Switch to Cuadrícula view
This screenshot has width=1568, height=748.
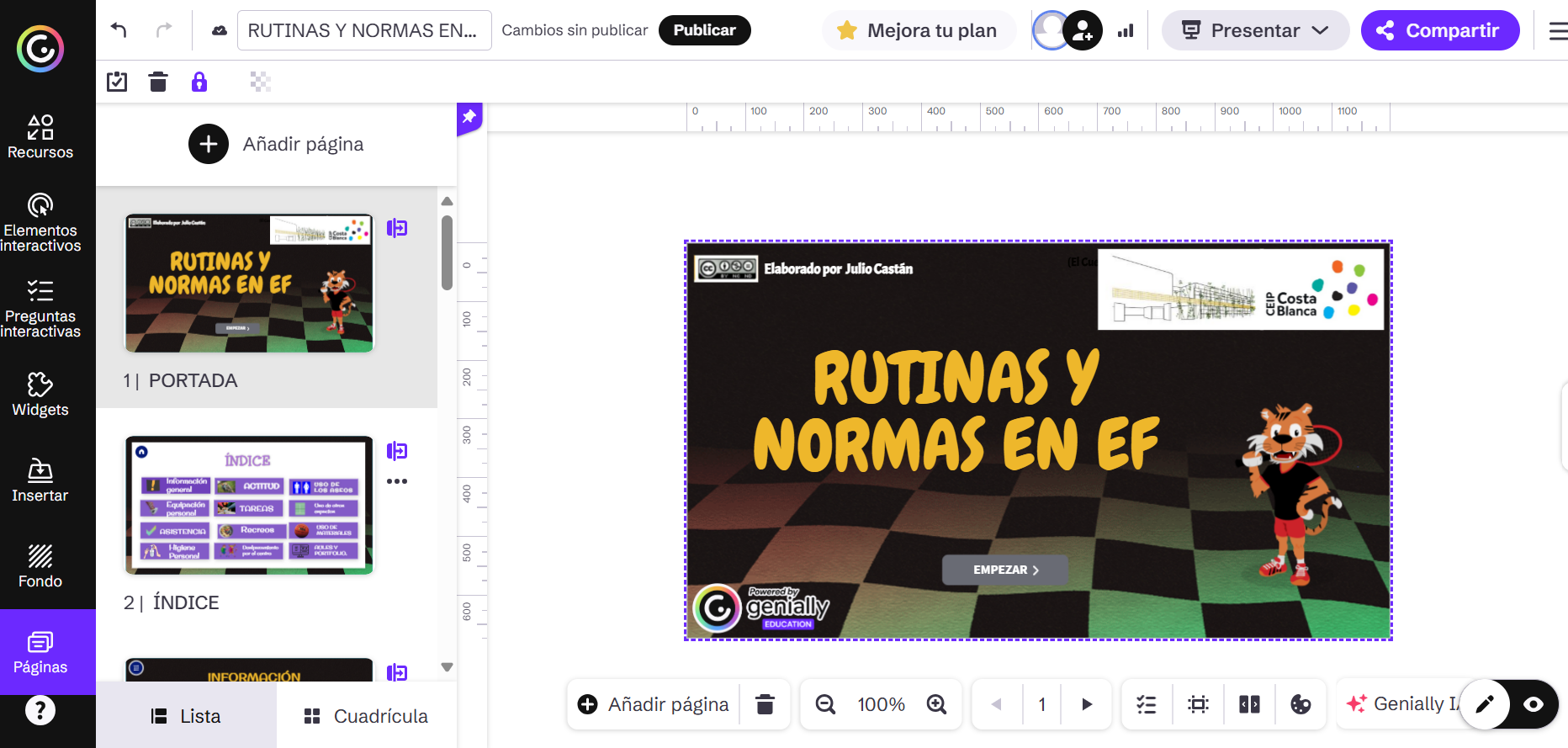366,716
